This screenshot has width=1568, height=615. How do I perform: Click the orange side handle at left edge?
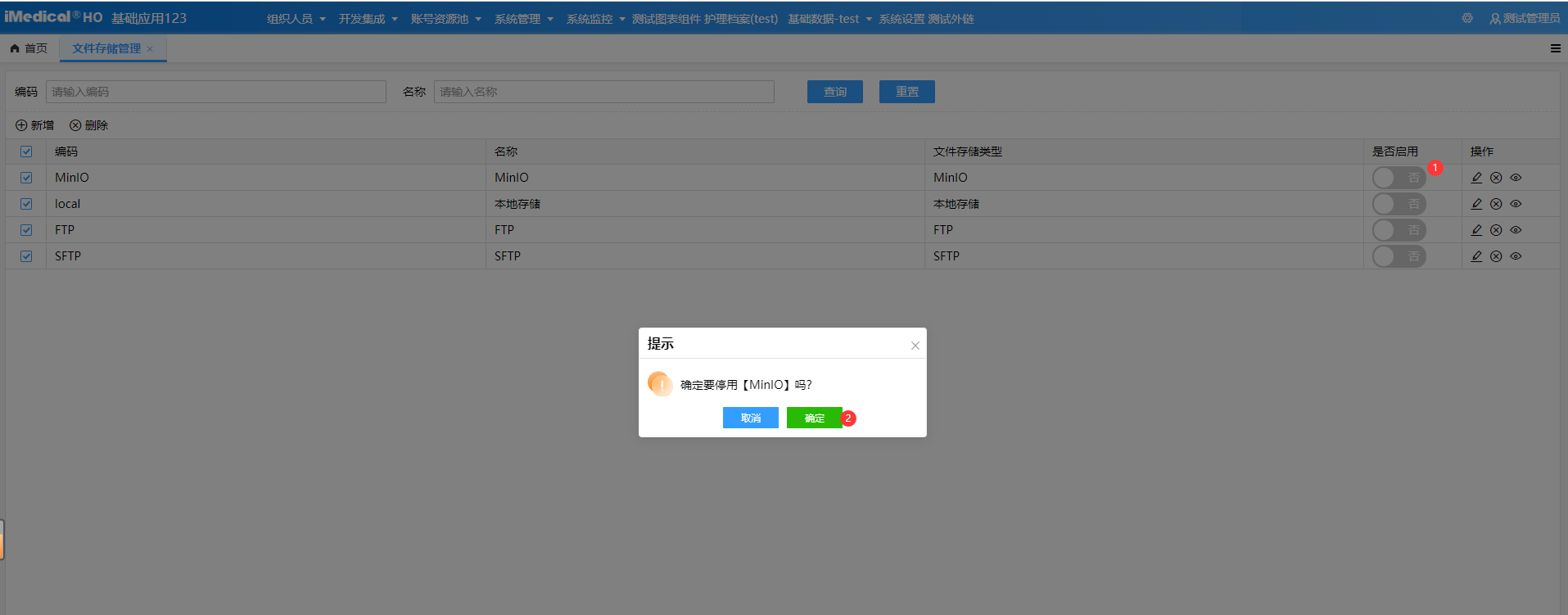[x=2, y=540]
